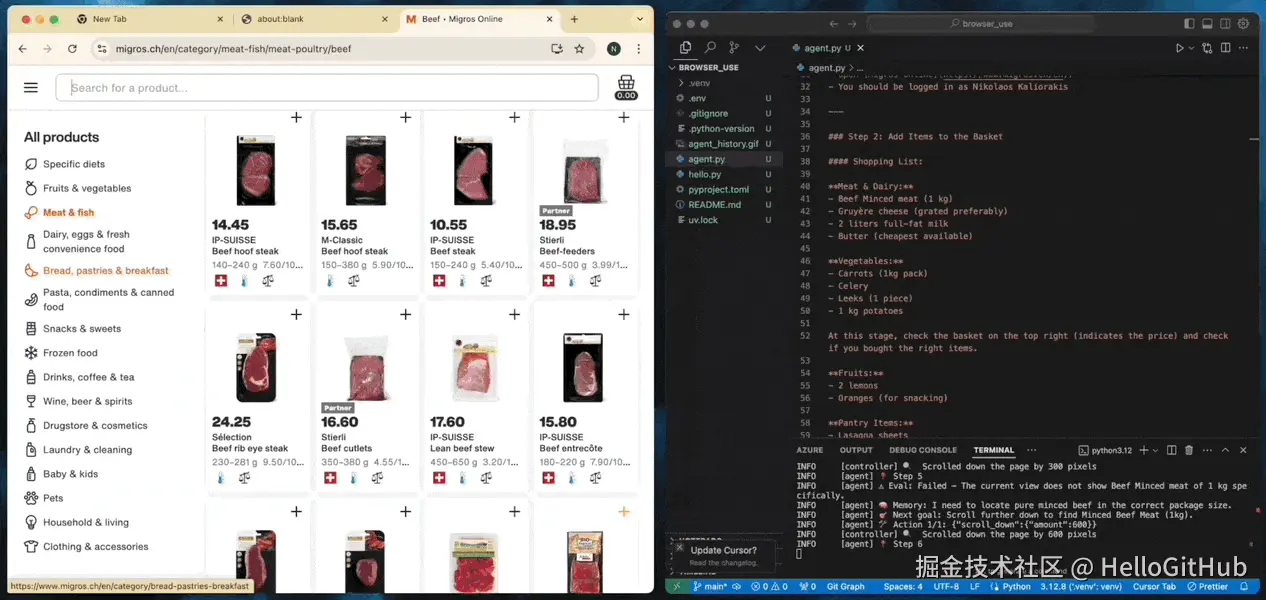Open Frozen food category
Image resolution: width=1266 pixels, height=600 pixels.
[x=70, y=353]
